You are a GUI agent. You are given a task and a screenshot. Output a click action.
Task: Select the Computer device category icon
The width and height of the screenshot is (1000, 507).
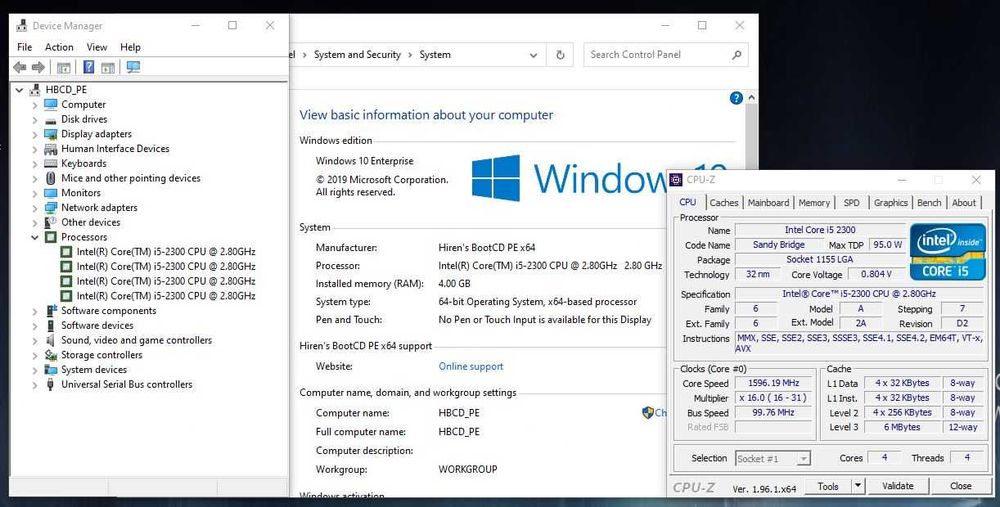click(x=50, y=104)
